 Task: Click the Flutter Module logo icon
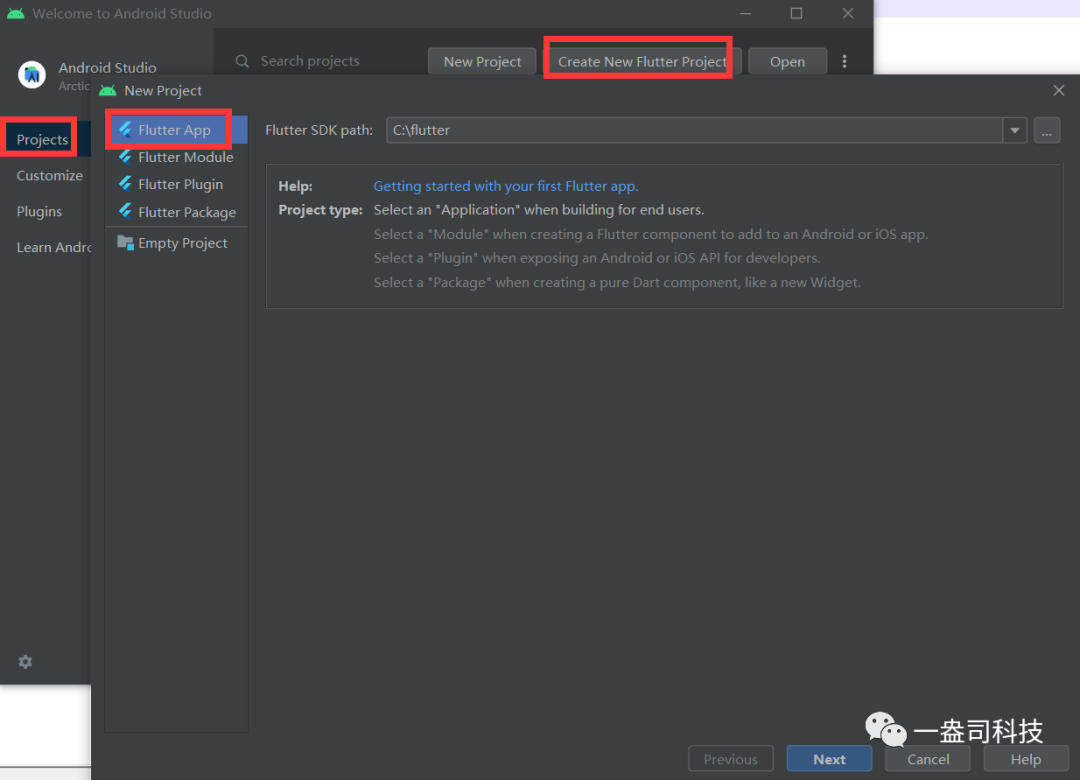click(x=125, y=157)
